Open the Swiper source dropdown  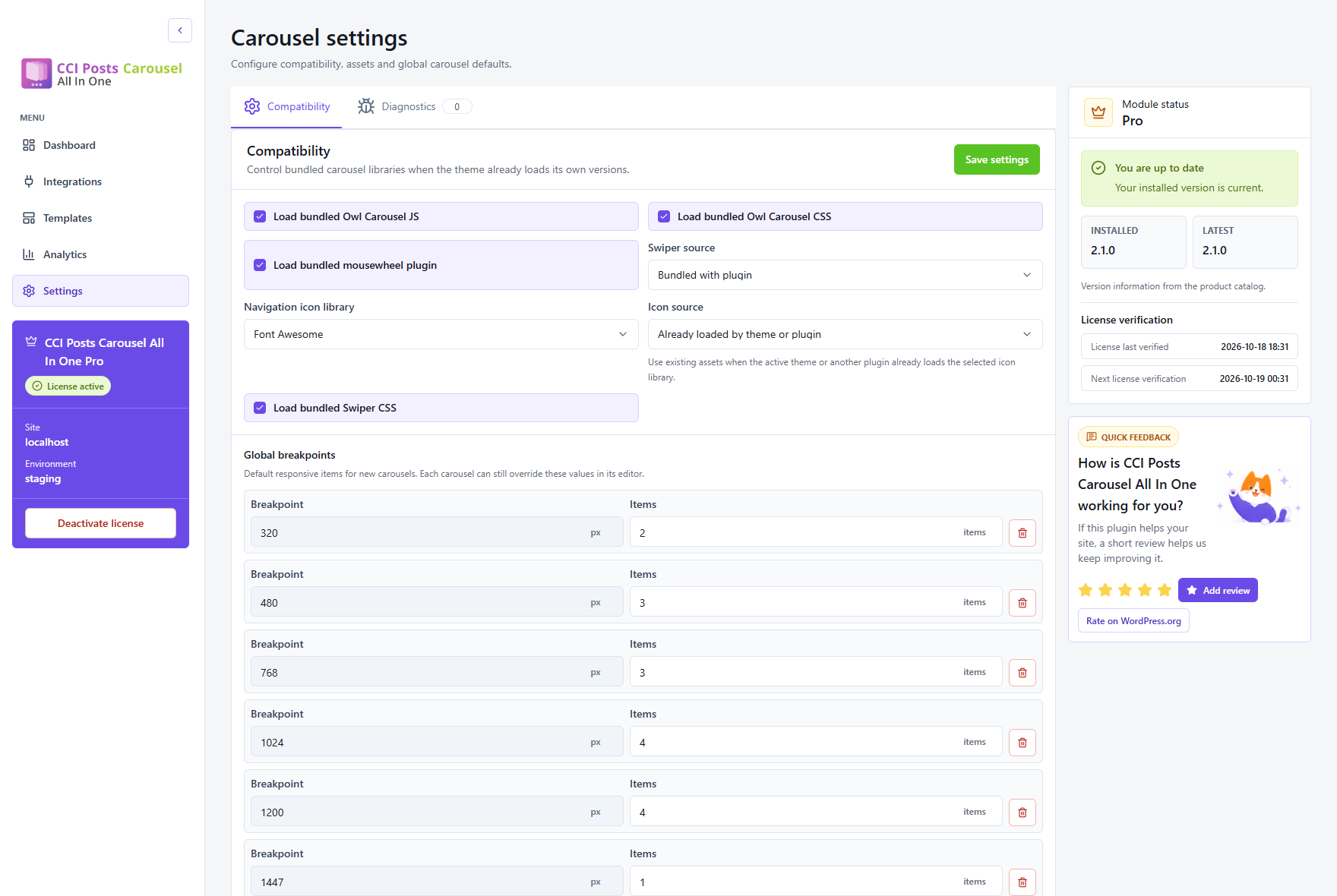point(845,275)
